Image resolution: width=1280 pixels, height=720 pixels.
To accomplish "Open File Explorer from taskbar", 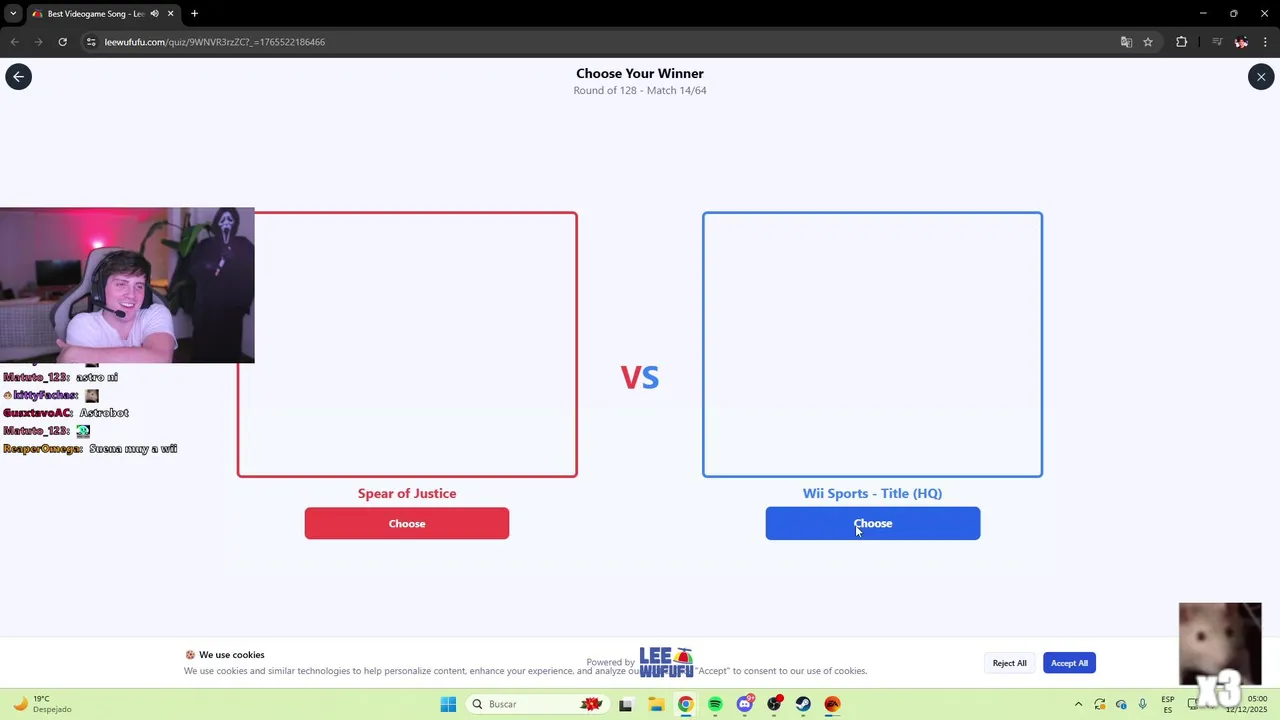I will click(656, 704).
